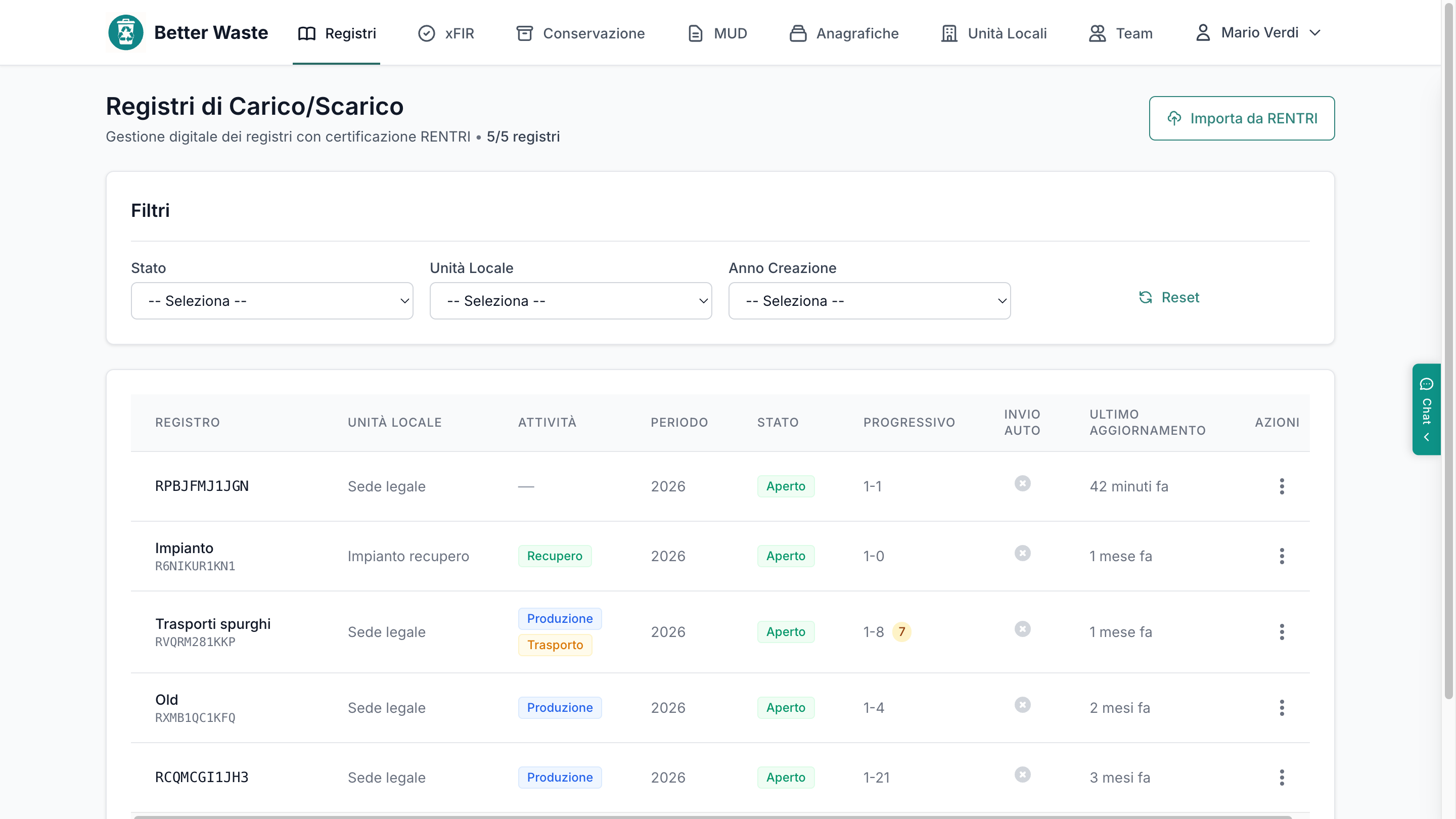
Task: Click the vertical page scrollbar
Action: (1448, 350)
